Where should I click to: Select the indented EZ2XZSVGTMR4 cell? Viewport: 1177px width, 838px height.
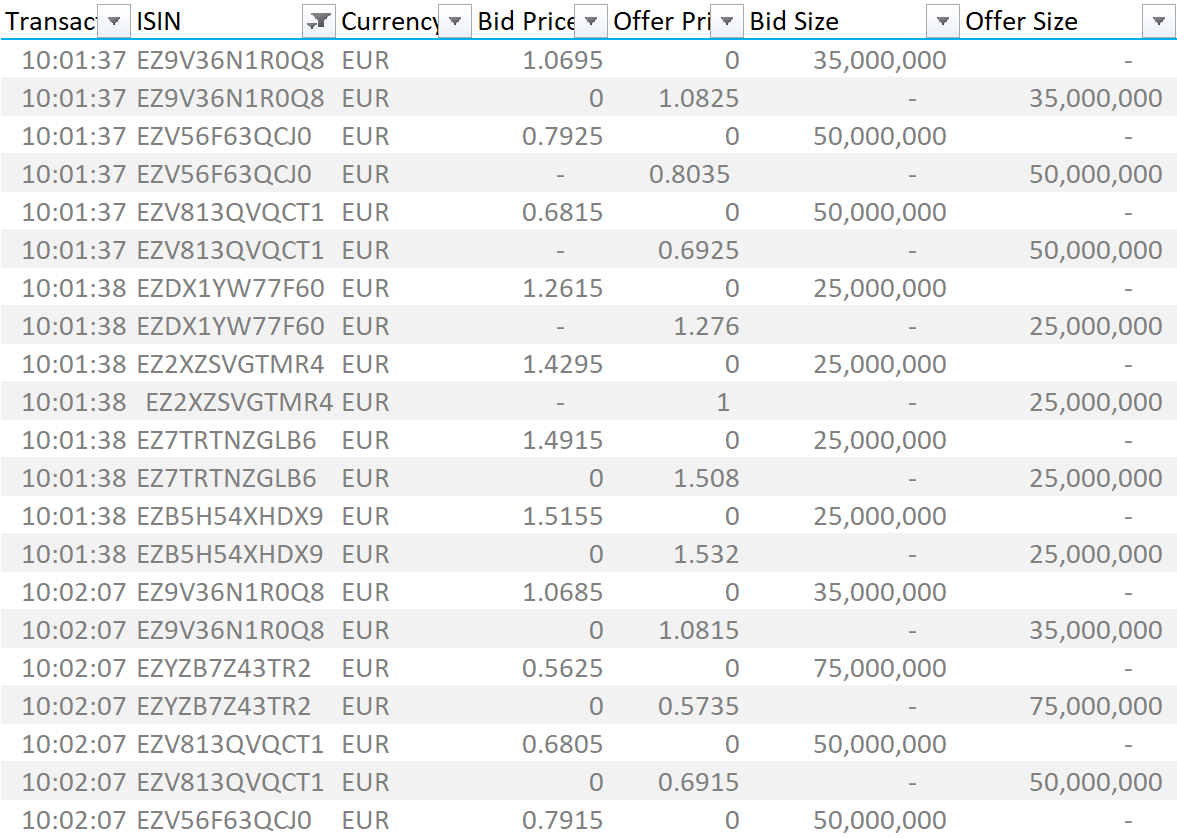click(x=239, y=402)
